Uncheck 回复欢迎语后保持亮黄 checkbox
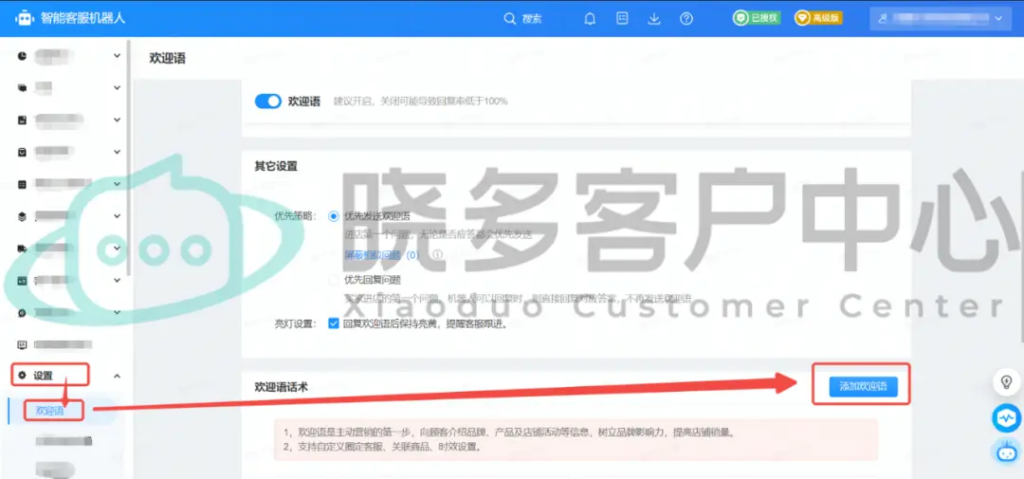This screenshot has height=479, width=1024. tap(334, 323)
